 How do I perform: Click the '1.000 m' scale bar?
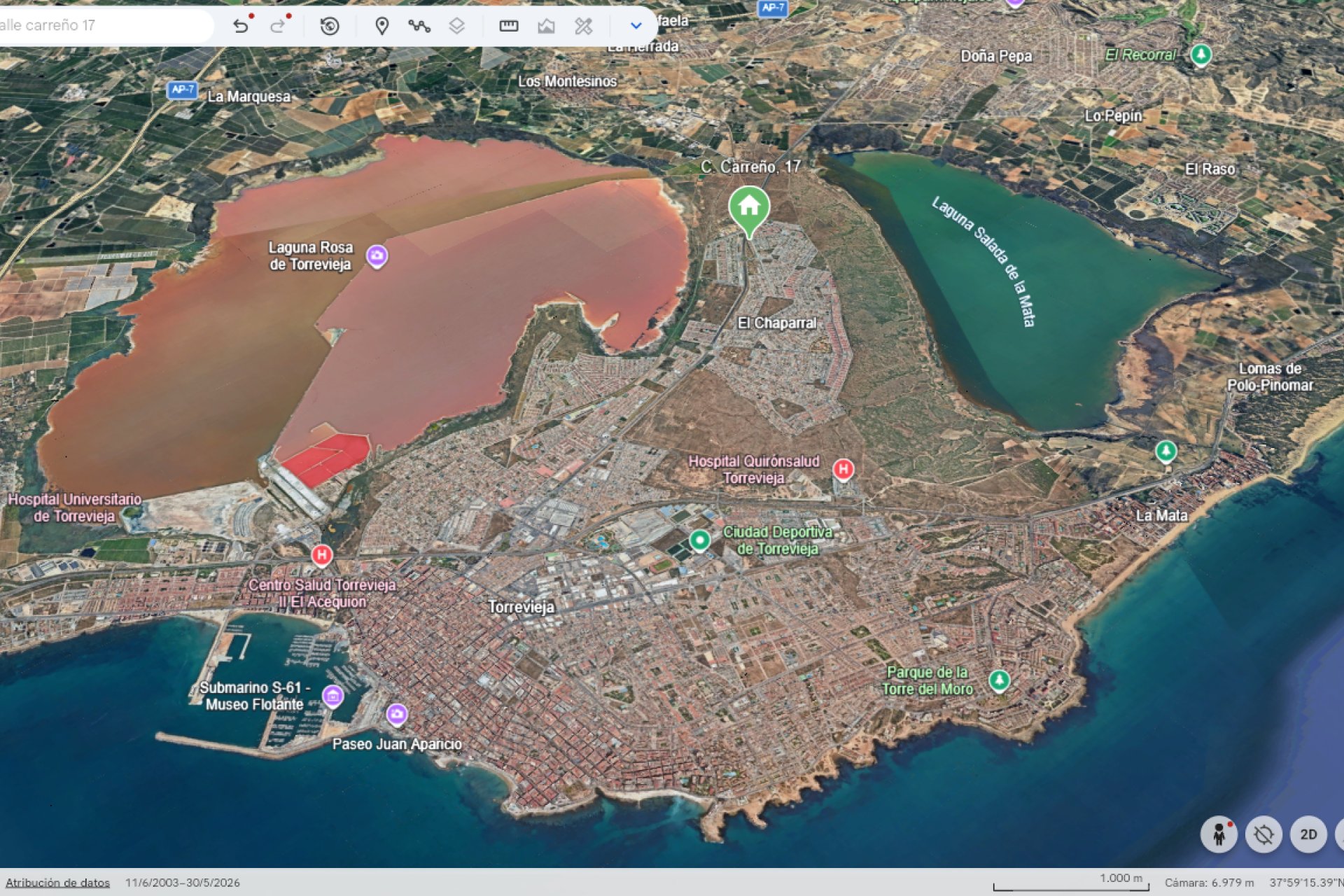(x=1071, y=882)
